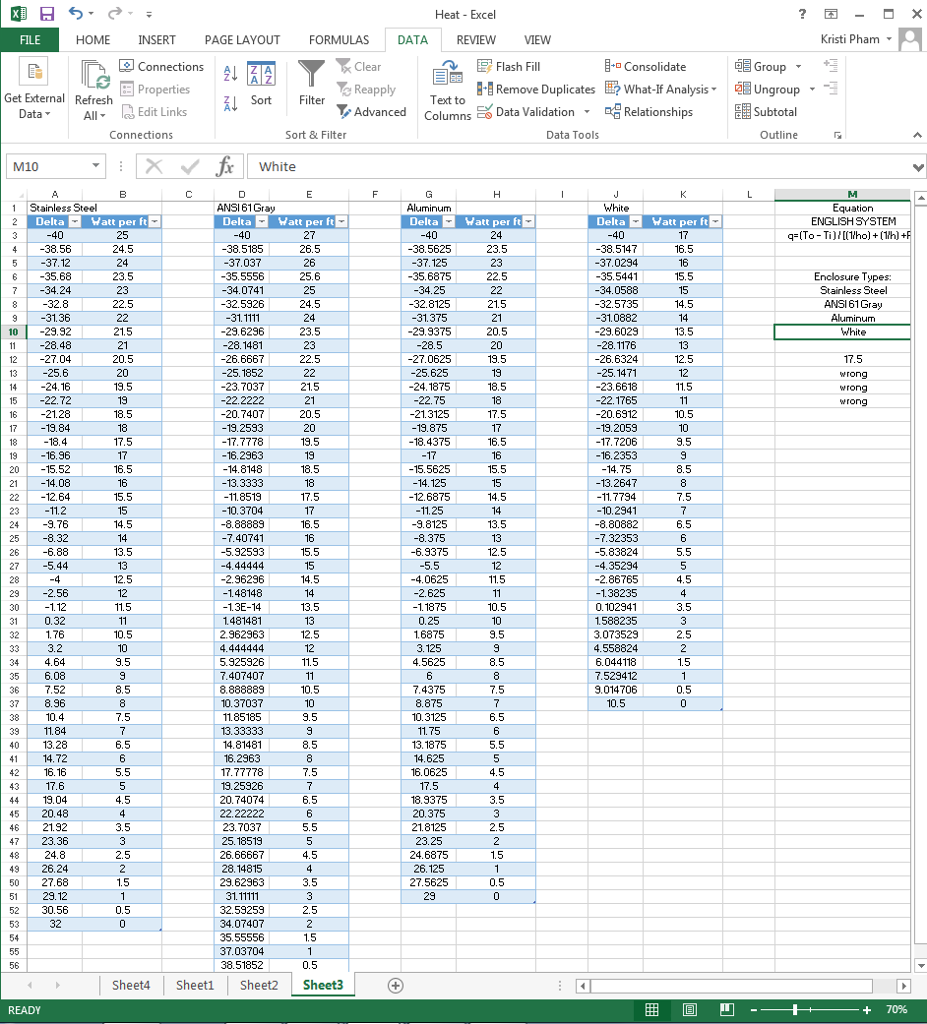927x1024 pixels.
Task: Open the Name Box dropdown arrow
Action: coord(95,166)
